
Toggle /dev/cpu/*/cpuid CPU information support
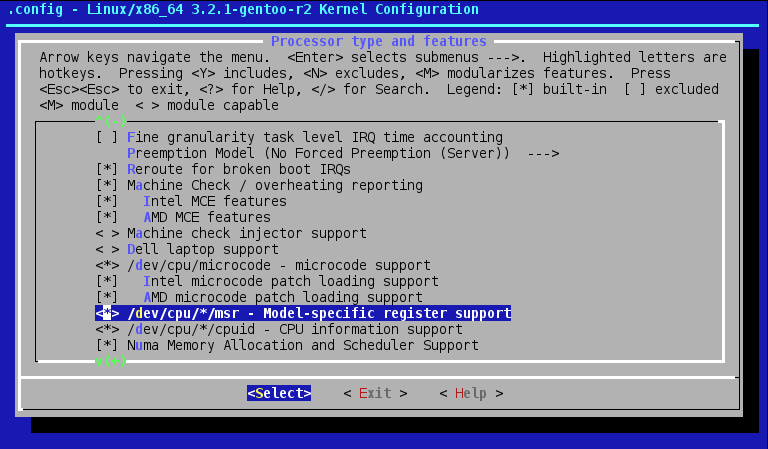tap(279, 329)
